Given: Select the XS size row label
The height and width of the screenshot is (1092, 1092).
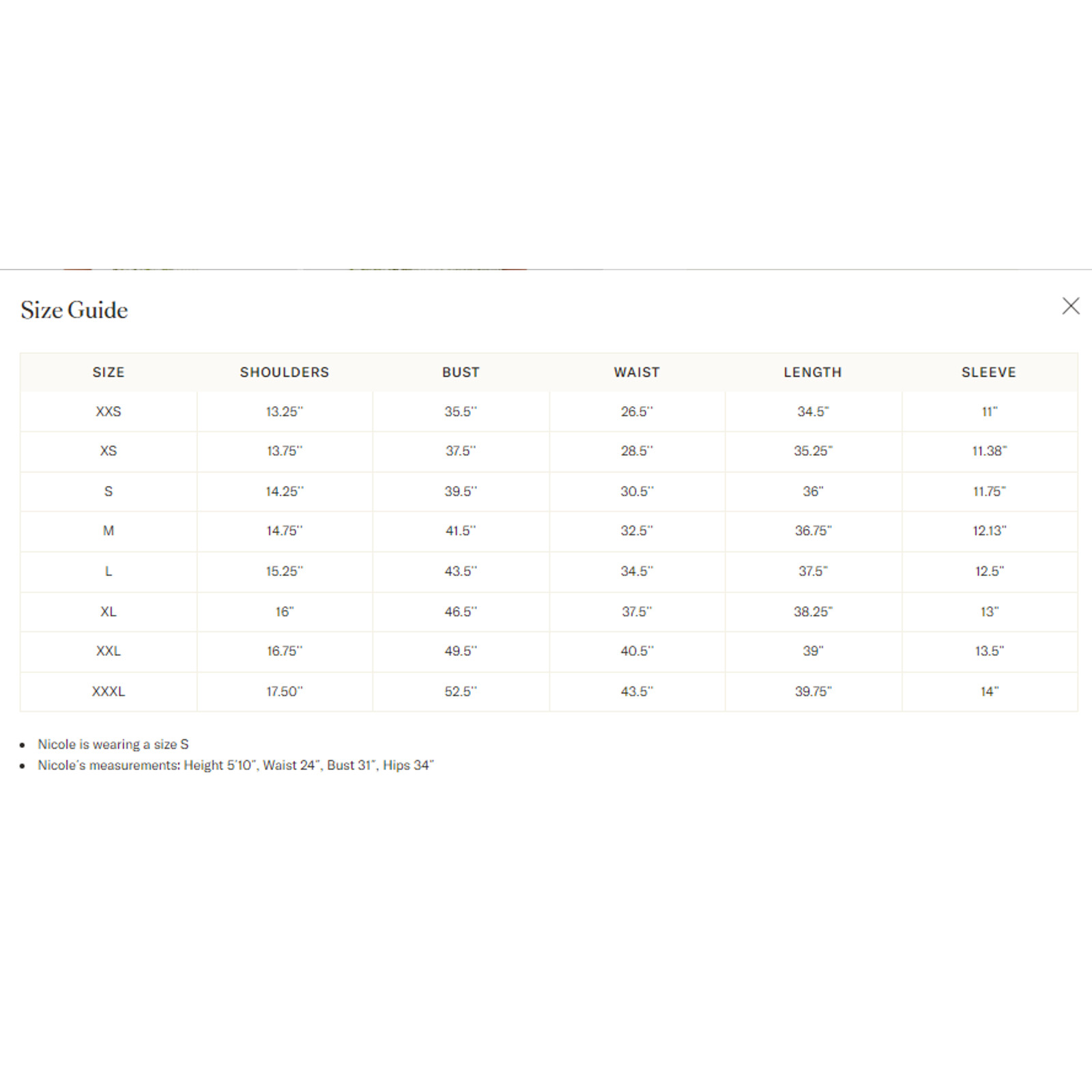Looking at the screenshot, I should pos(109,451).
